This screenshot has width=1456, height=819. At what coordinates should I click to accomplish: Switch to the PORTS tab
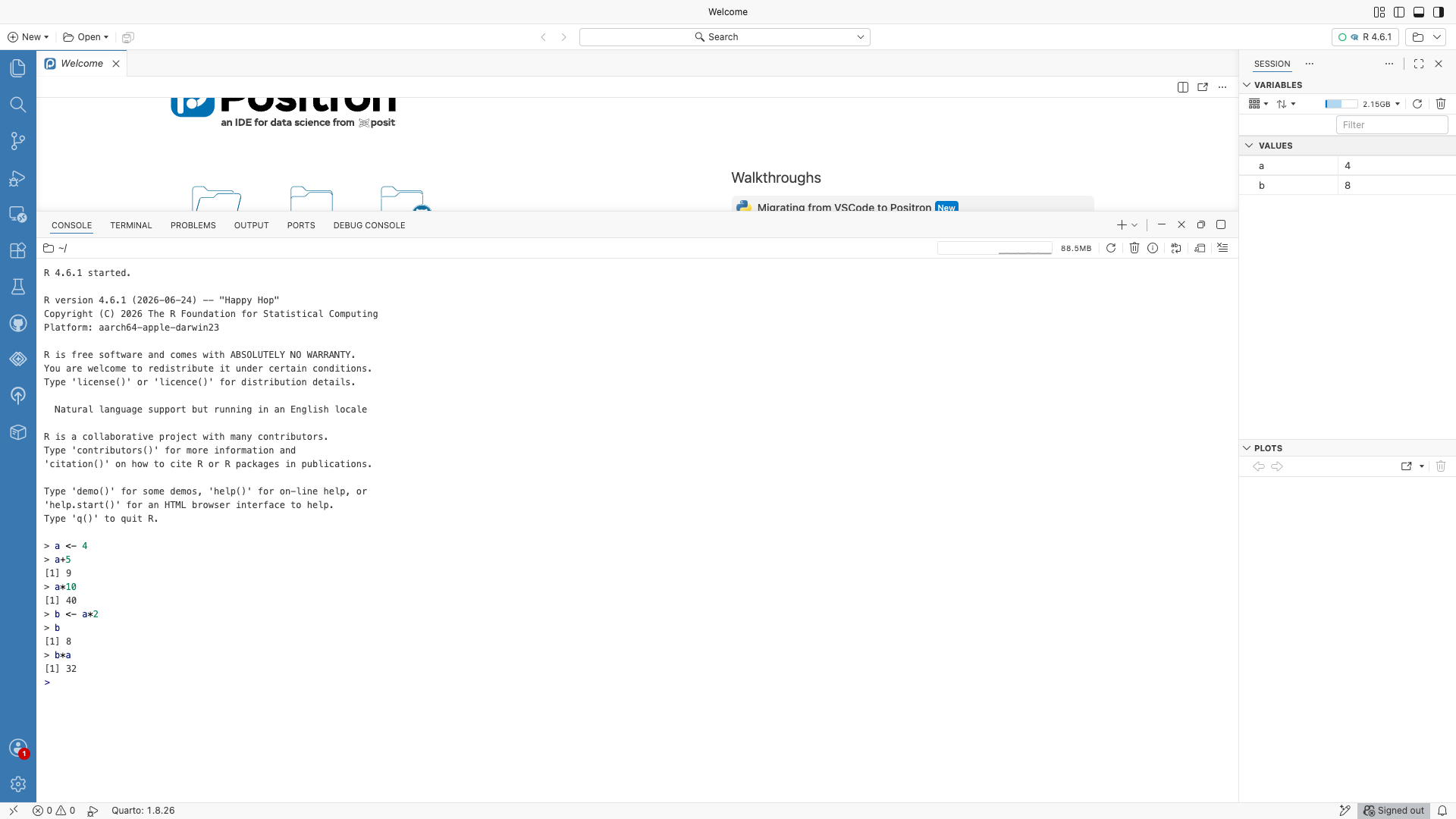point(301,225)
